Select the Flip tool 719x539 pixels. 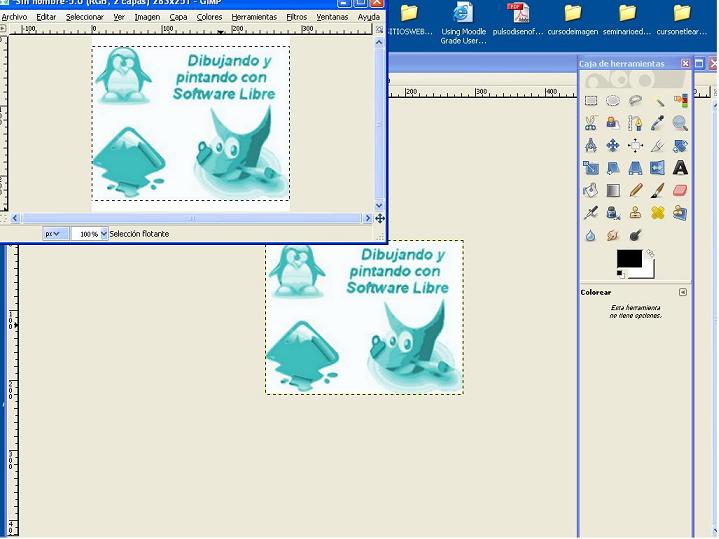(x=658, y=168)
